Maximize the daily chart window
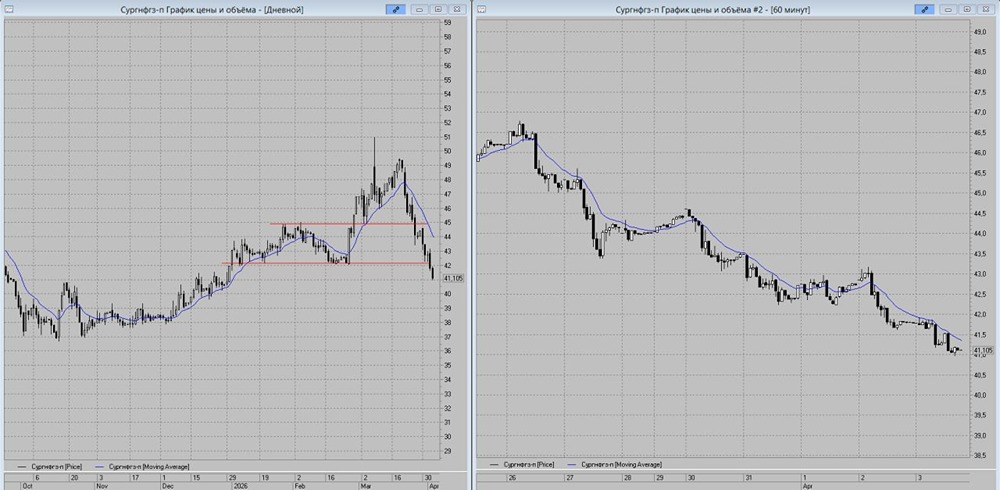1000x490 pixels. tap(440, 9)
